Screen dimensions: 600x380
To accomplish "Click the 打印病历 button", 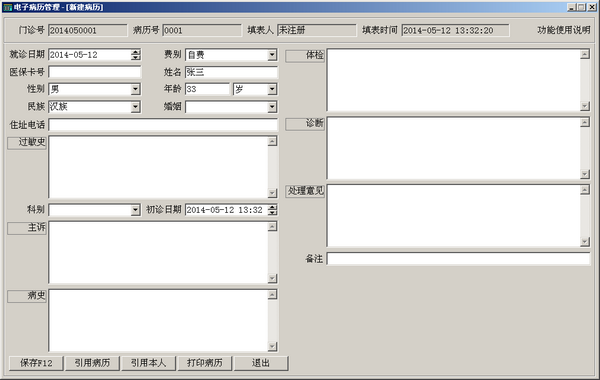I will click(x=205, y=363).
